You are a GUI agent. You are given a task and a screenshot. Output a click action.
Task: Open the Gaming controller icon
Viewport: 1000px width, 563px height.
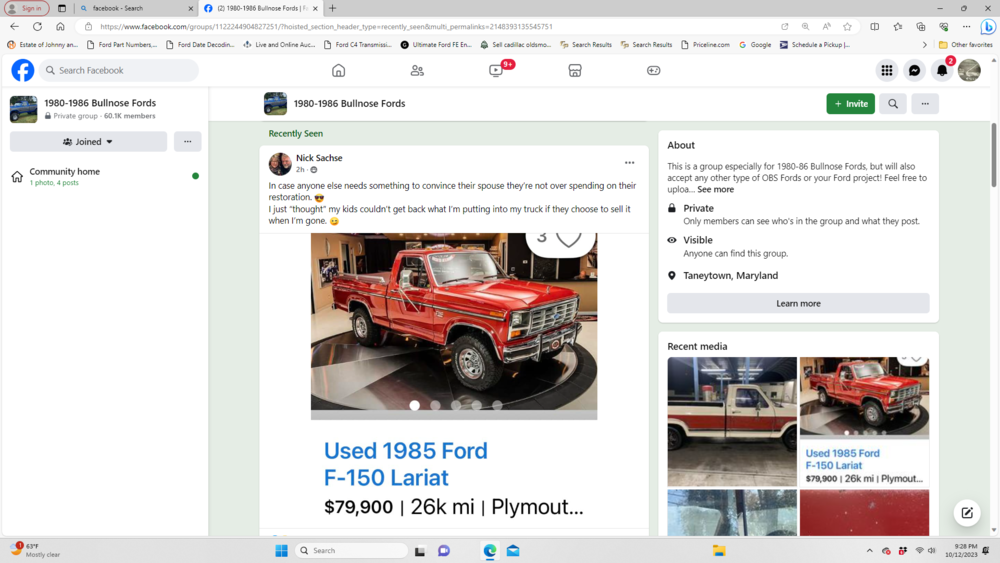654,70
